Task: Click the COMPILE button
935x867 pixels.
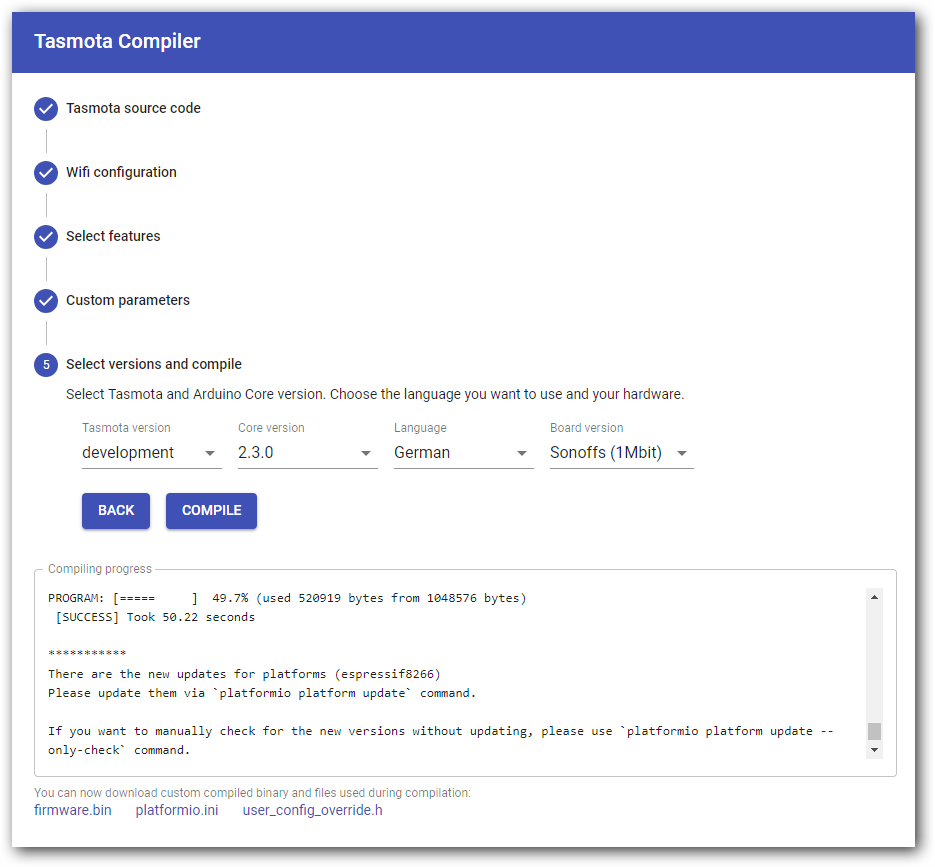Action: point(211,511)
